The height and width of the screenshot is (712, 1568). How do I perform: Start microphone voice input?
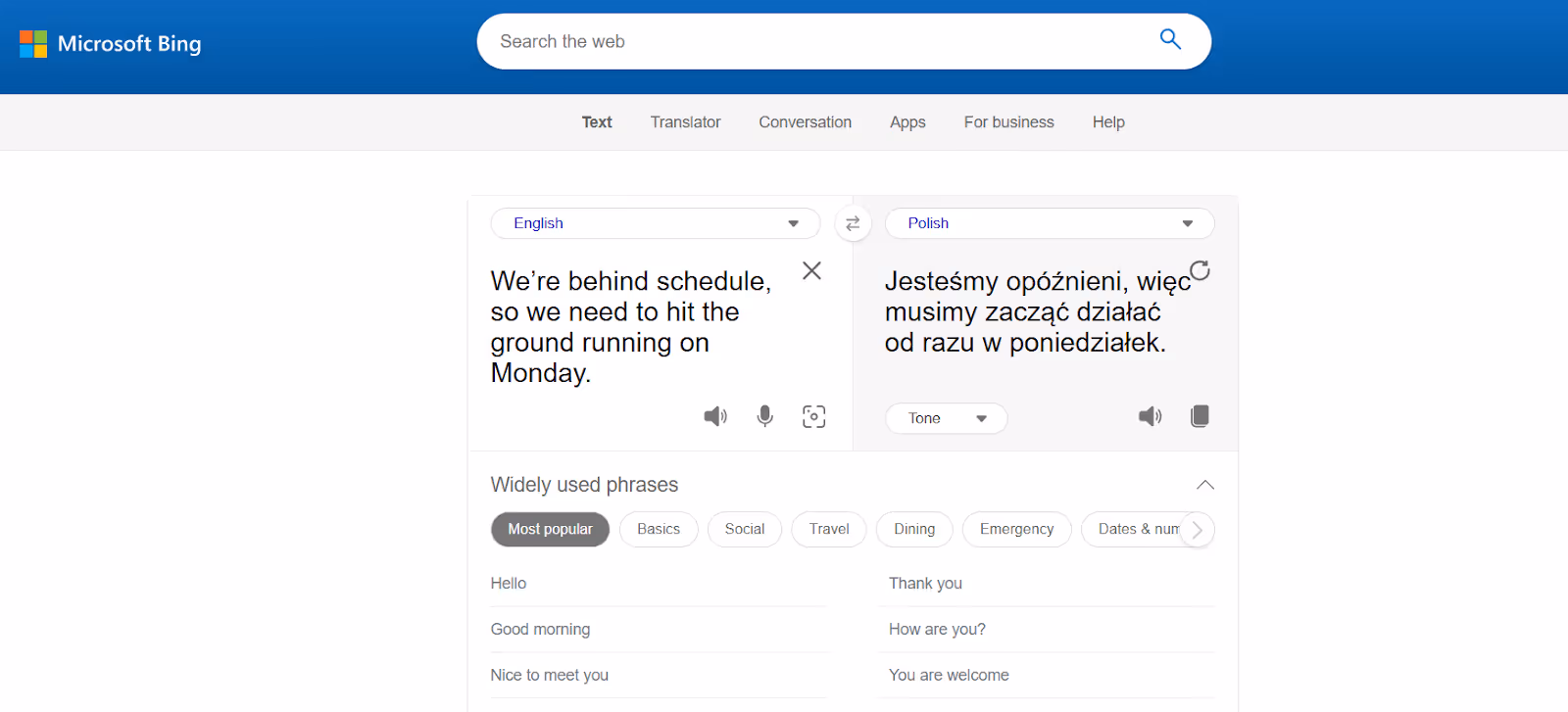point(765,416)
